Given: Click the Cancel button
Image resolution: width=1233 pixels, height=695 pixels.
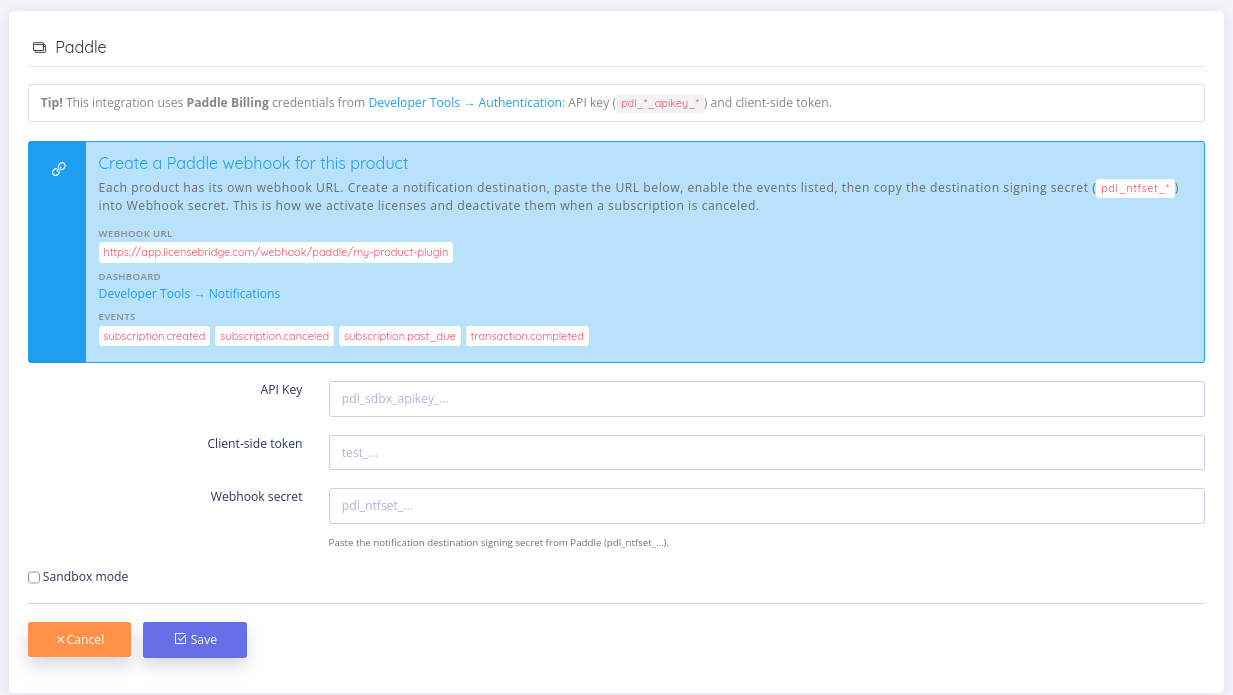Looking at the screenshot, I should [x=79, y=640].
